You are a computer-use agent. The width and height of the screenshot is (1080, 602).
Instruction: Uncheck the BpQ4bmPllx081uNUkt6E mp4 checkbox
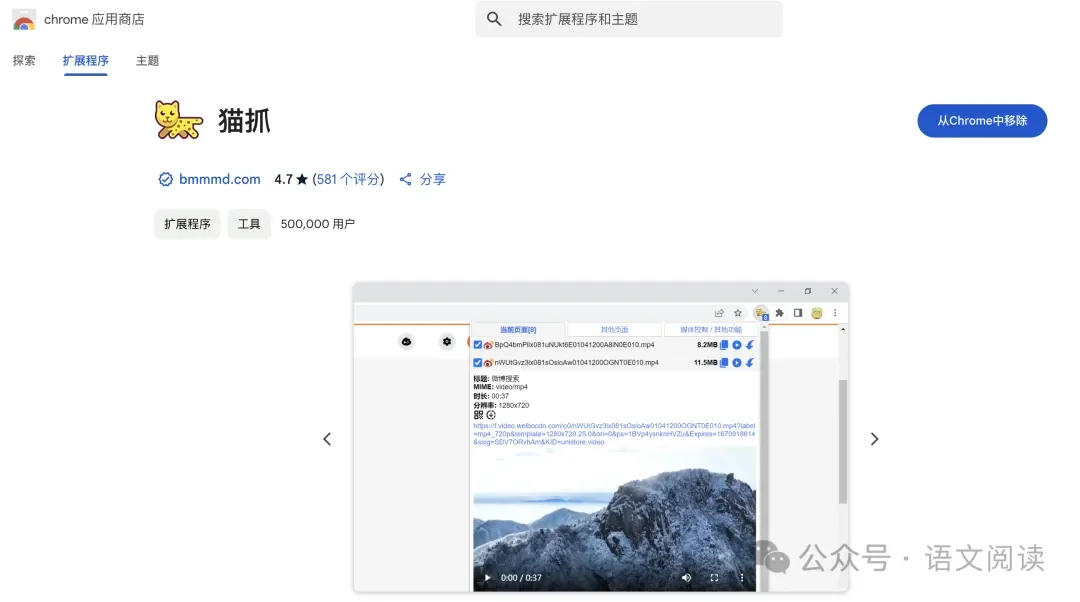476,345
